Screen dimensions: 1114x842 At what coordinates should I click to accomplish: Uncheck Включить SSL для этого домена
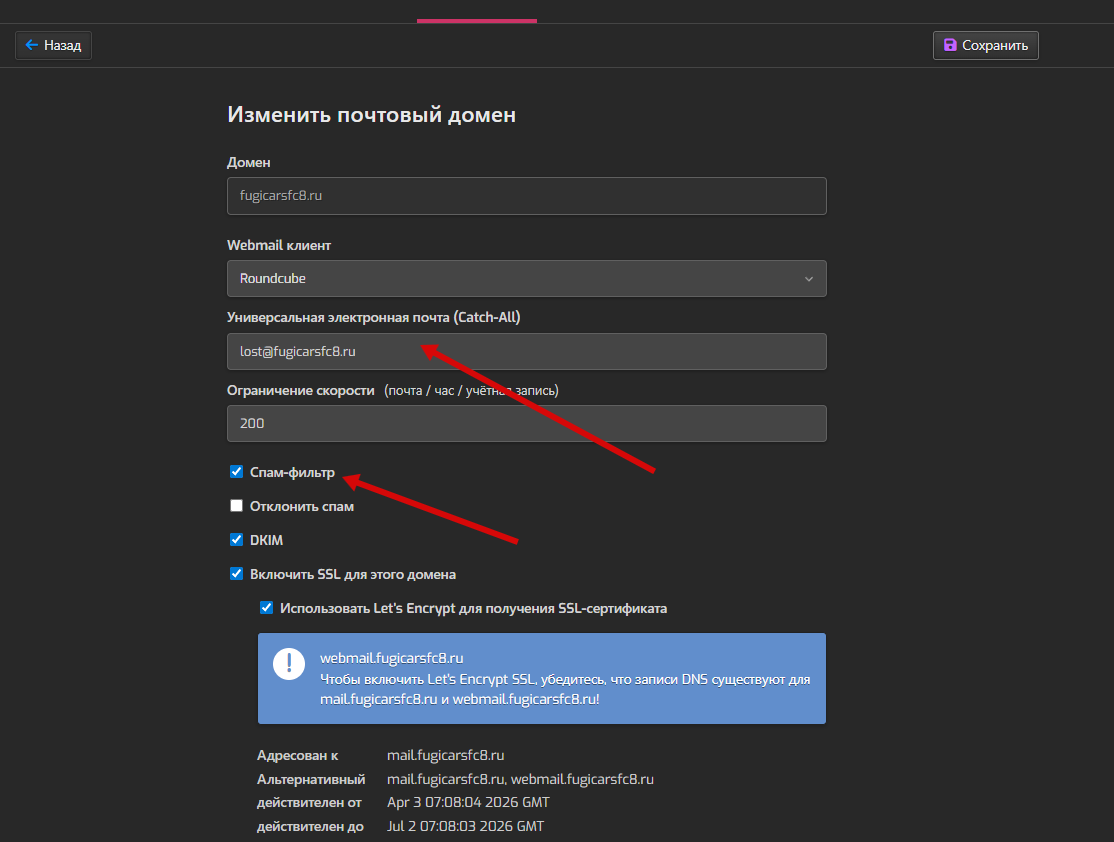point(237,574)
